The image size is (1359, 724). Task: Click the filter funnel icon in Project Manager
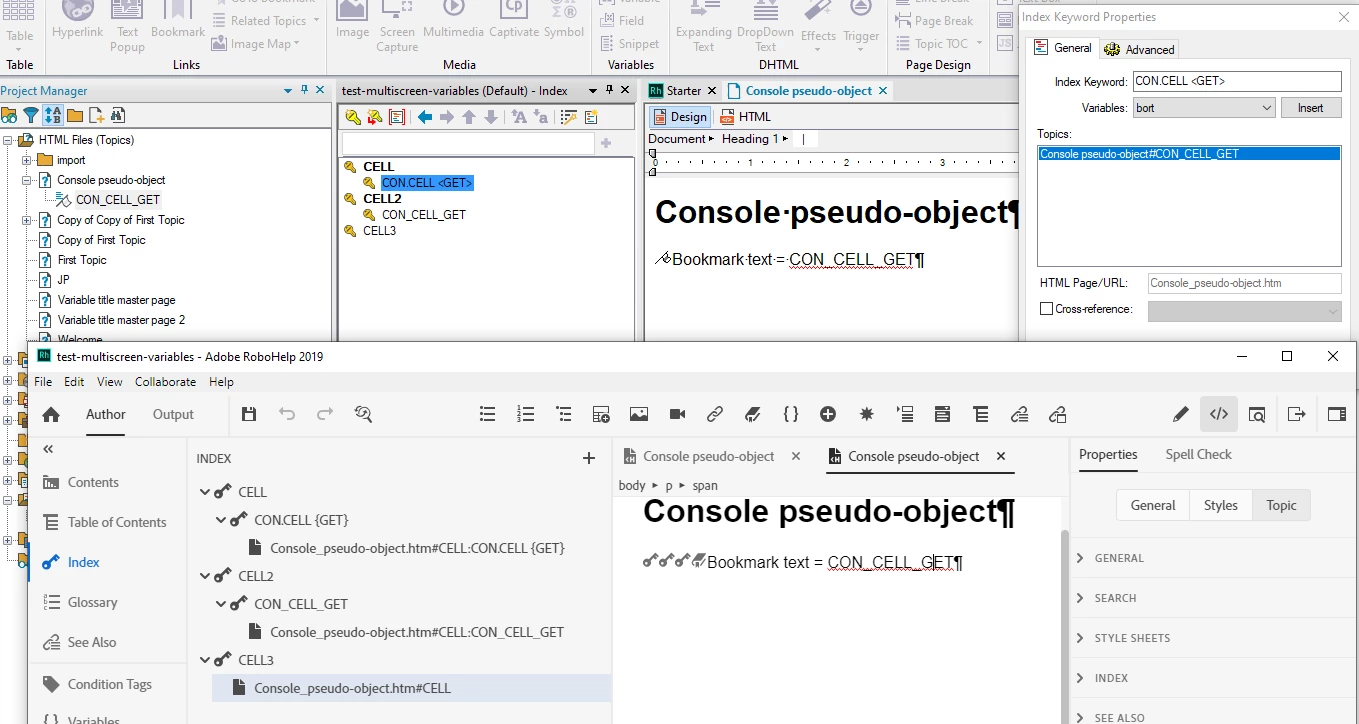[31, 115]
